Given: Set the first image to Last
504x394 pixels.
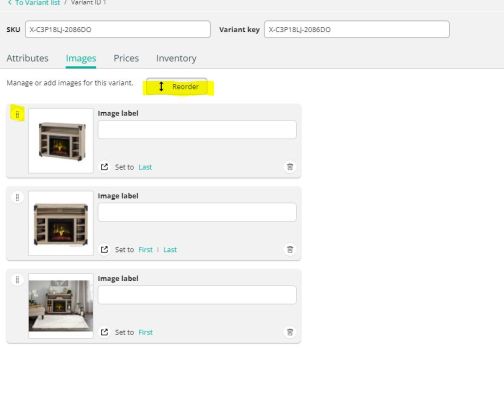Looking at the screenshot, I should click(x=145, y=167).
